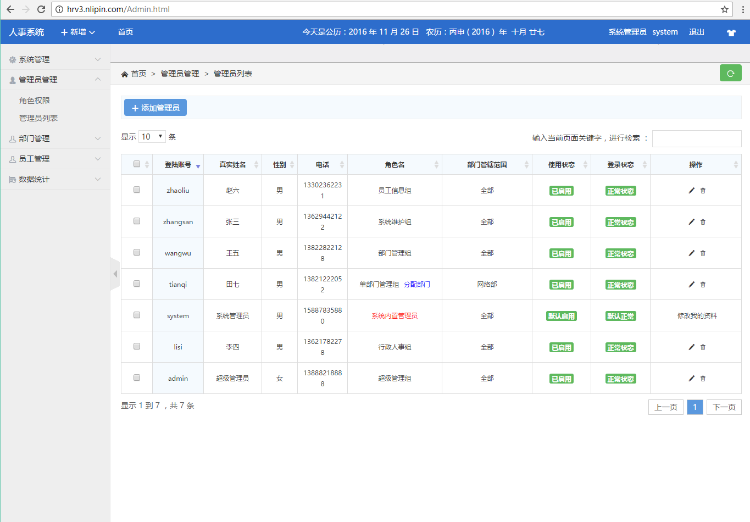This screenshot has height=522, width=750.
Task: Click the browser back arrow
Action: click(x=10, y=9)
